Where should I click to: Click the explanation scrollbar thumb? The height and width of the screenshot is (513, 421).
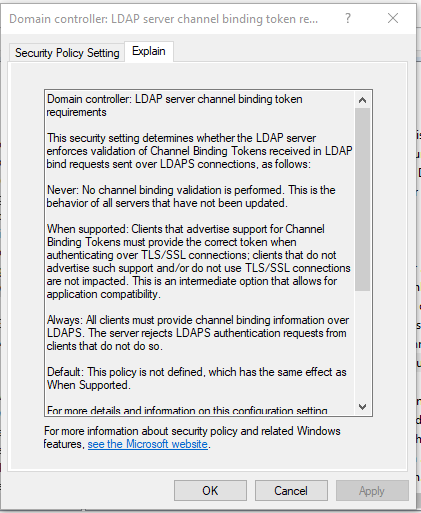click(362, 199)
